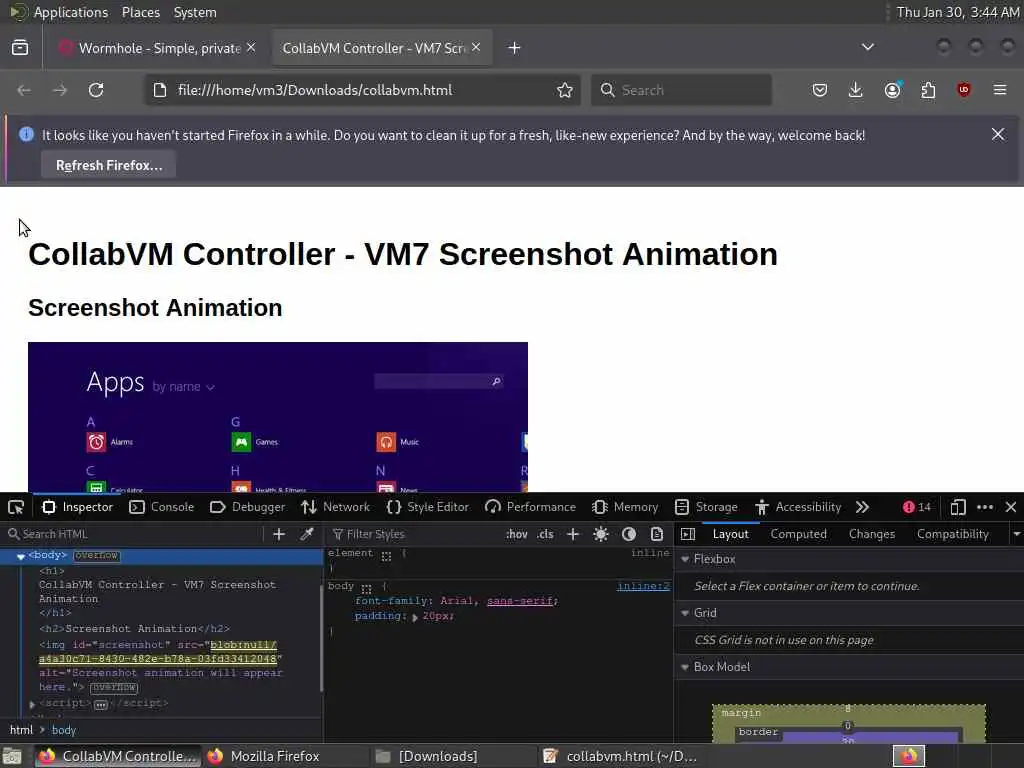This screenshot has width=1024, height=768.
Task: Show the 14 errors indicator
Action: [x=917, y=507]
